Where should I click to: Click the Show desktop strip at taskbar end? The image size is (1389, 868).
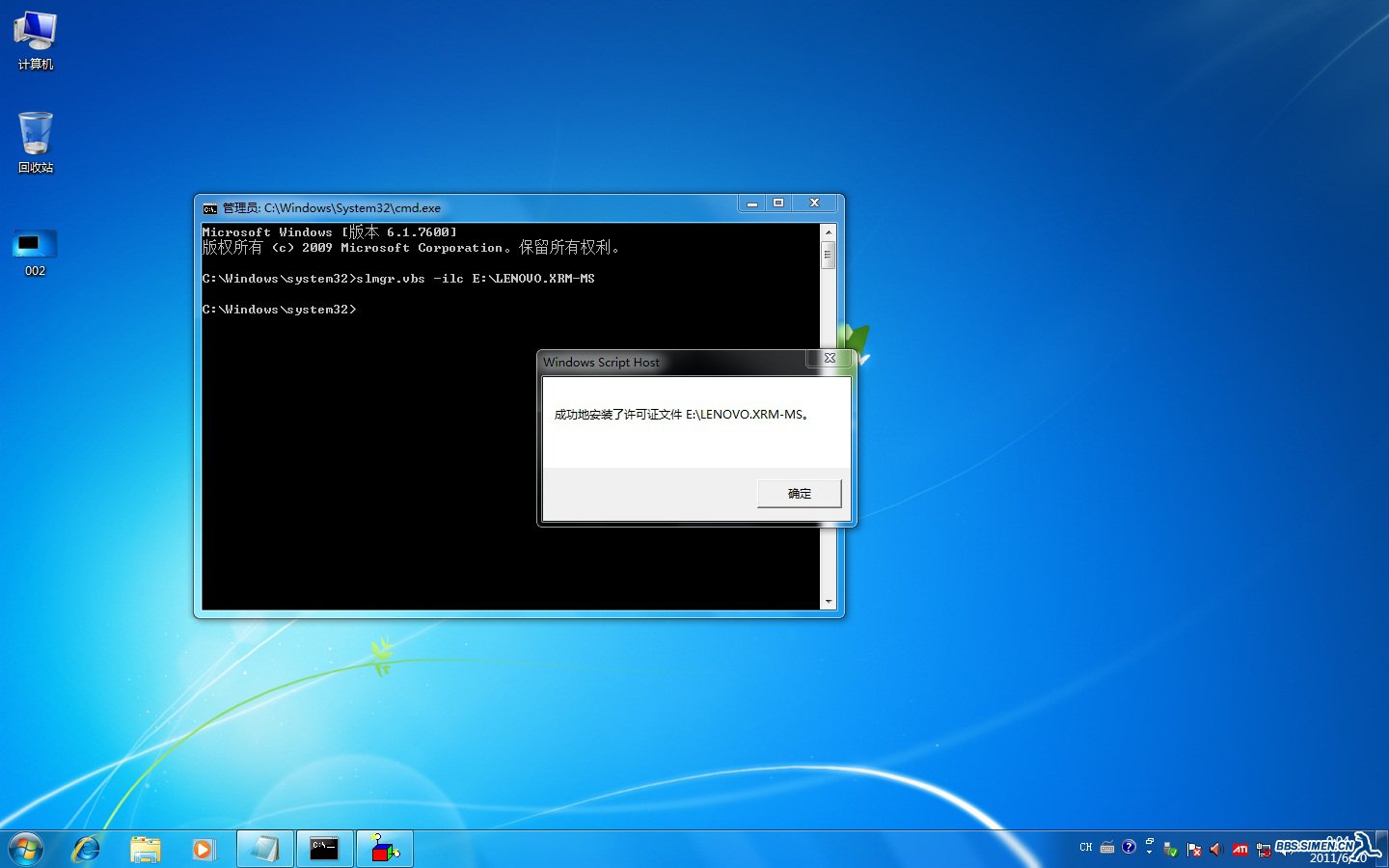[1382, 849]
